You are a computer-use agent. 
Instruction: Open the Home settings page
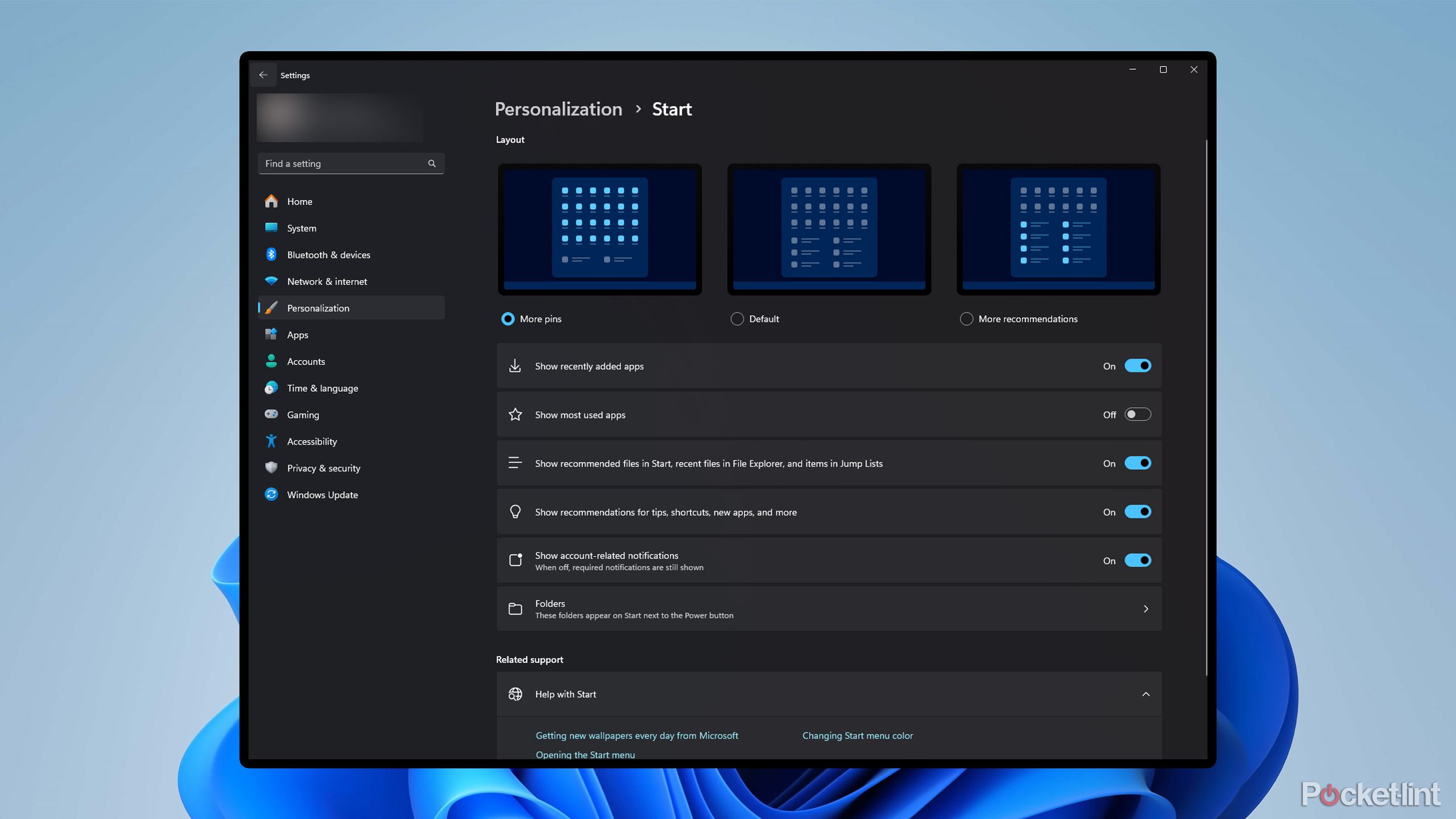351,201
